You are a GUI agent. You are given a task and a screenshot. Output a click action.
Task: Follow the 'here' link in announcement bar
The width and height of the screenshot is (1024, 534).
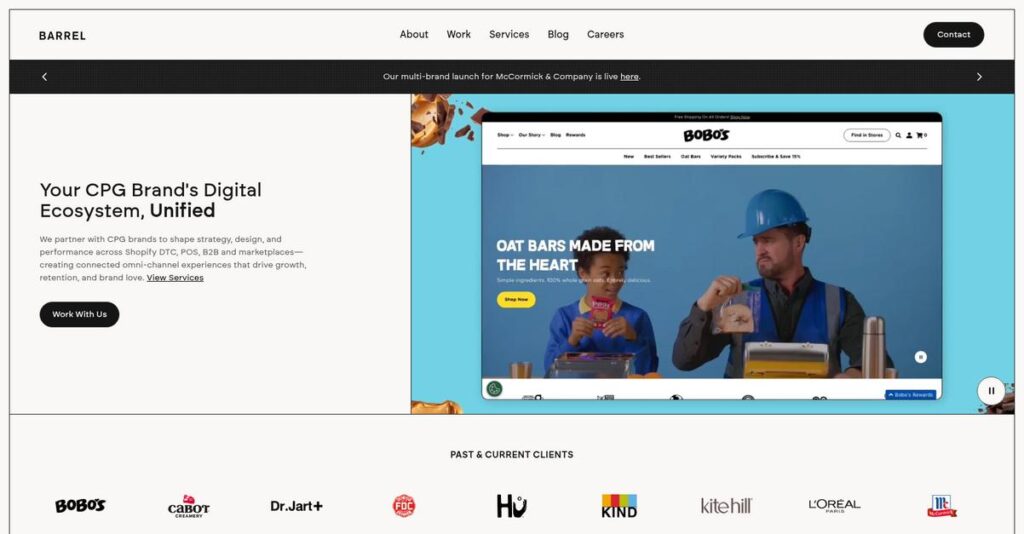click(629, 76)
